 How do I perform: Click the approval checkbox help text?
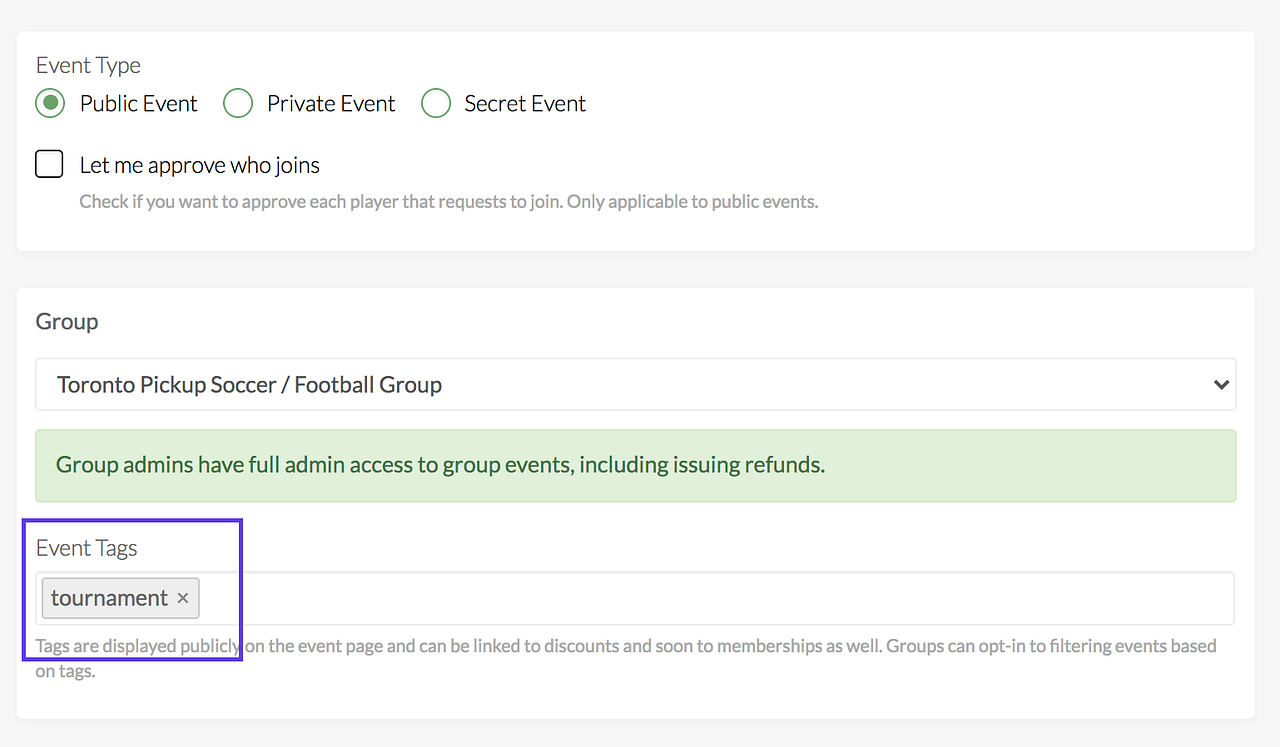pyautogui.click(x=448, y=202)
